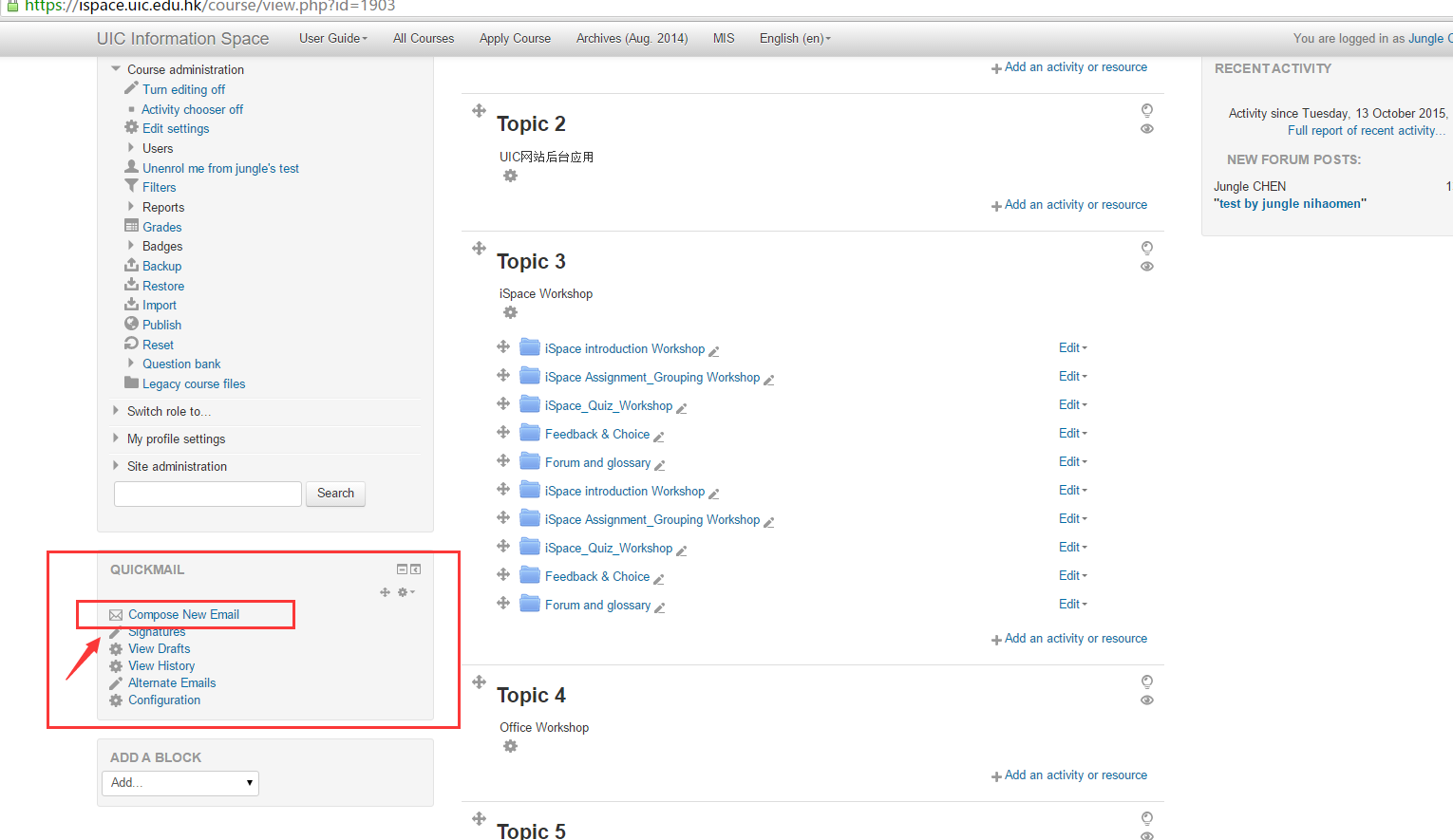Open Edit dropdown for first iSpace introduction Workshop
This screenshot has width=1453, height=840.
pos(1072,348)
